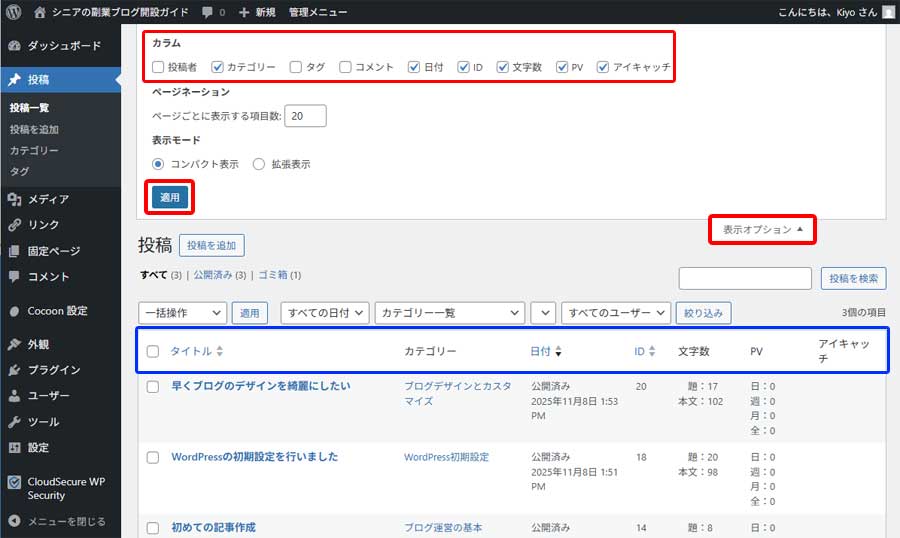Viewport: 900px width, 538px height.
Task: Click the blue 適用 button for screen options
Action: pos(170,198)
